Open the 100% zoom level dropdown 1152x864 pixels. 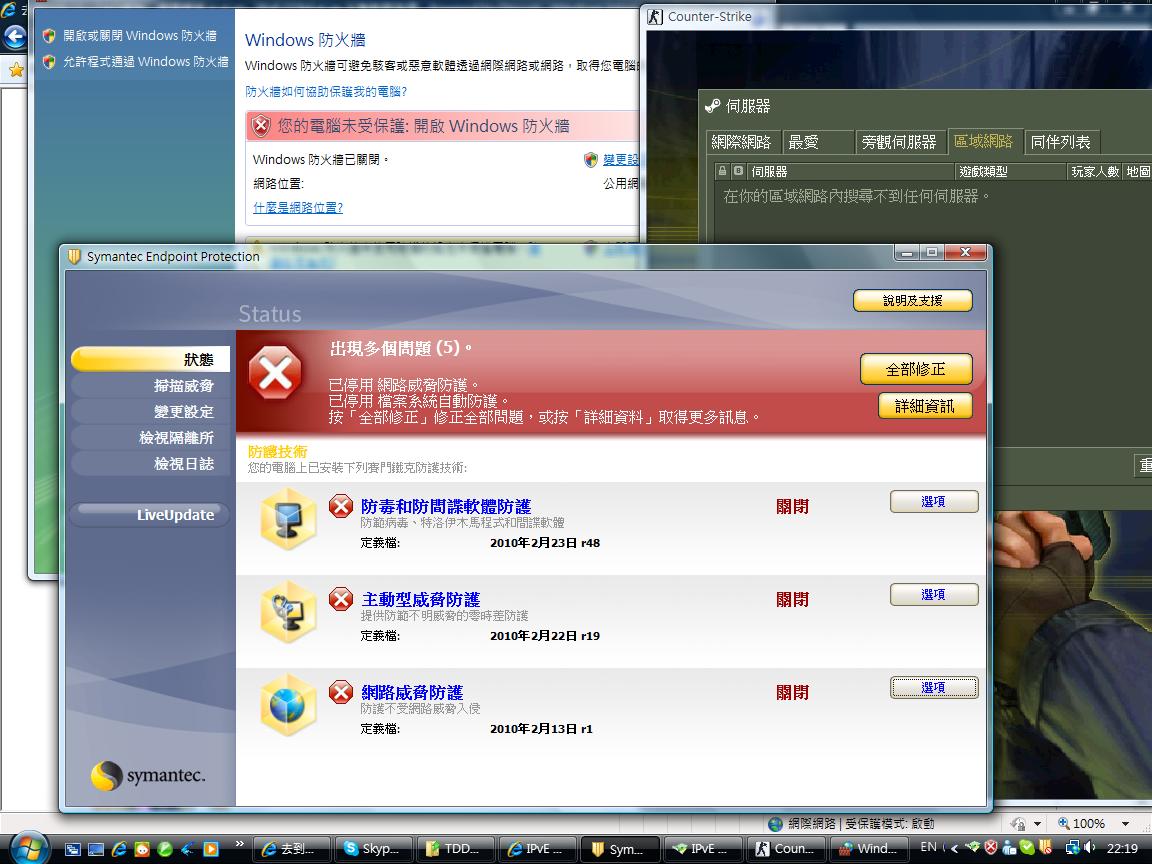[1127, 824]
